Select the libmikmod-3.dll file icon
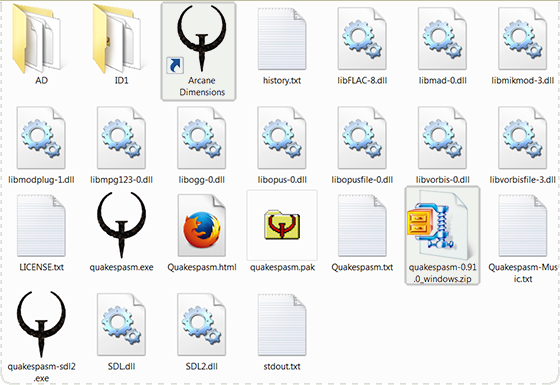 pyautogui.click(x=522, y=39)
